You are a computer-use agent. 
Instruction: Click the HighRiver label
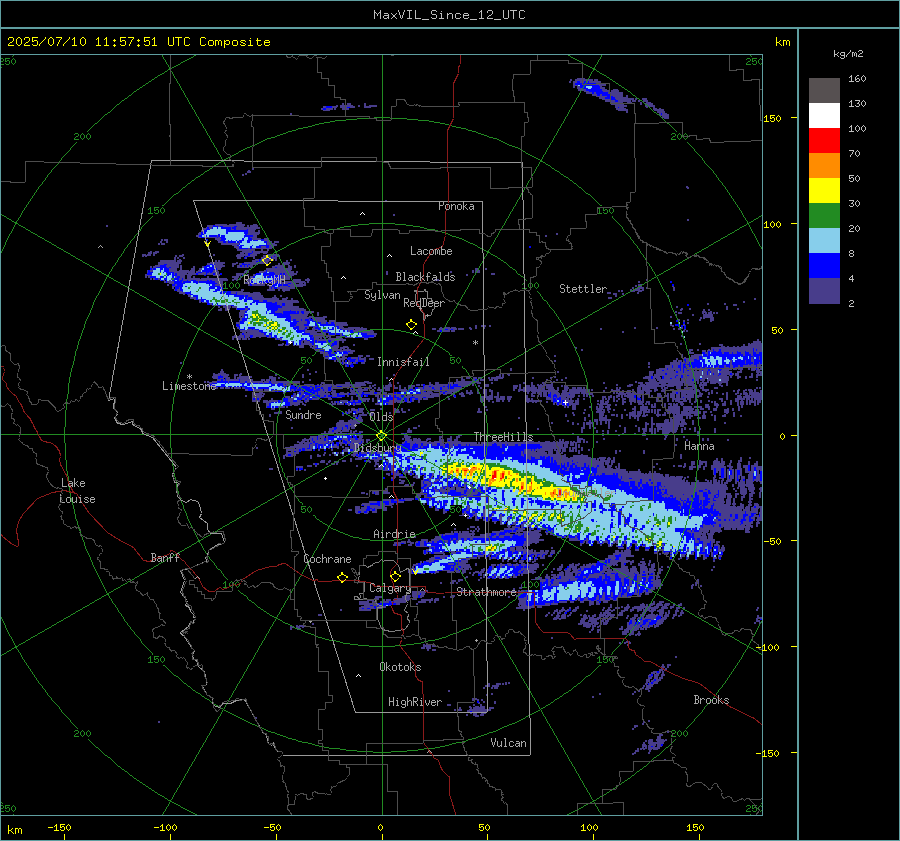415,702
